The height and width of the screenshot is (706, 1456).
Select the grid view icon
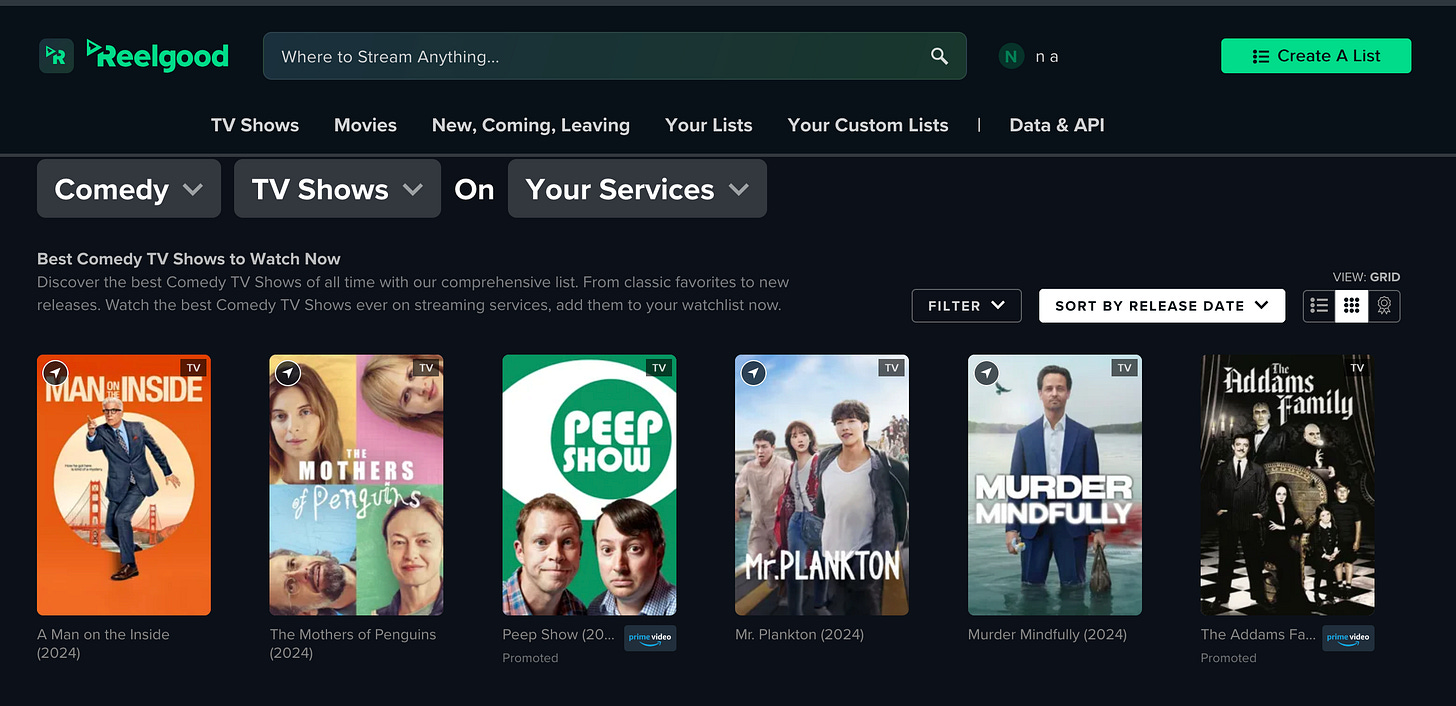[1351, 306]
